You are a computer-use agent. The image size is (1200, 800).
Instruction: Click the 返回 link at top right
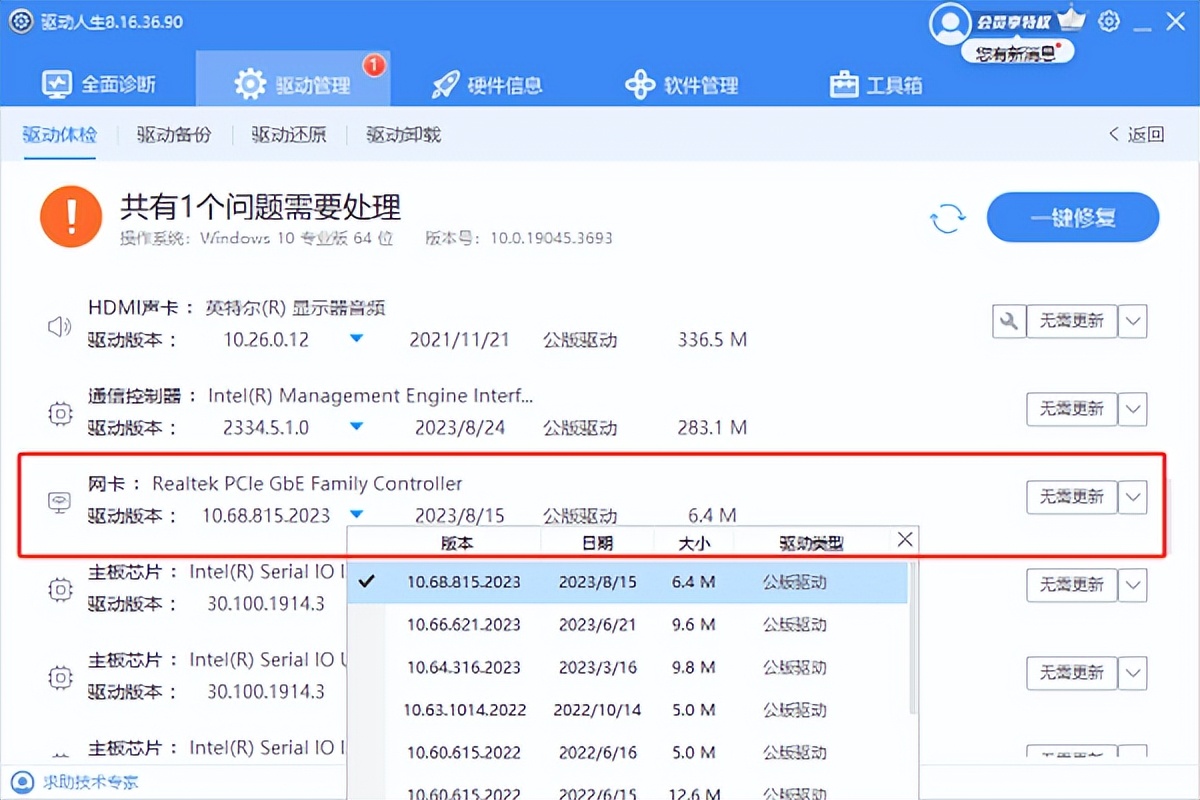[x=1136, y=134]
